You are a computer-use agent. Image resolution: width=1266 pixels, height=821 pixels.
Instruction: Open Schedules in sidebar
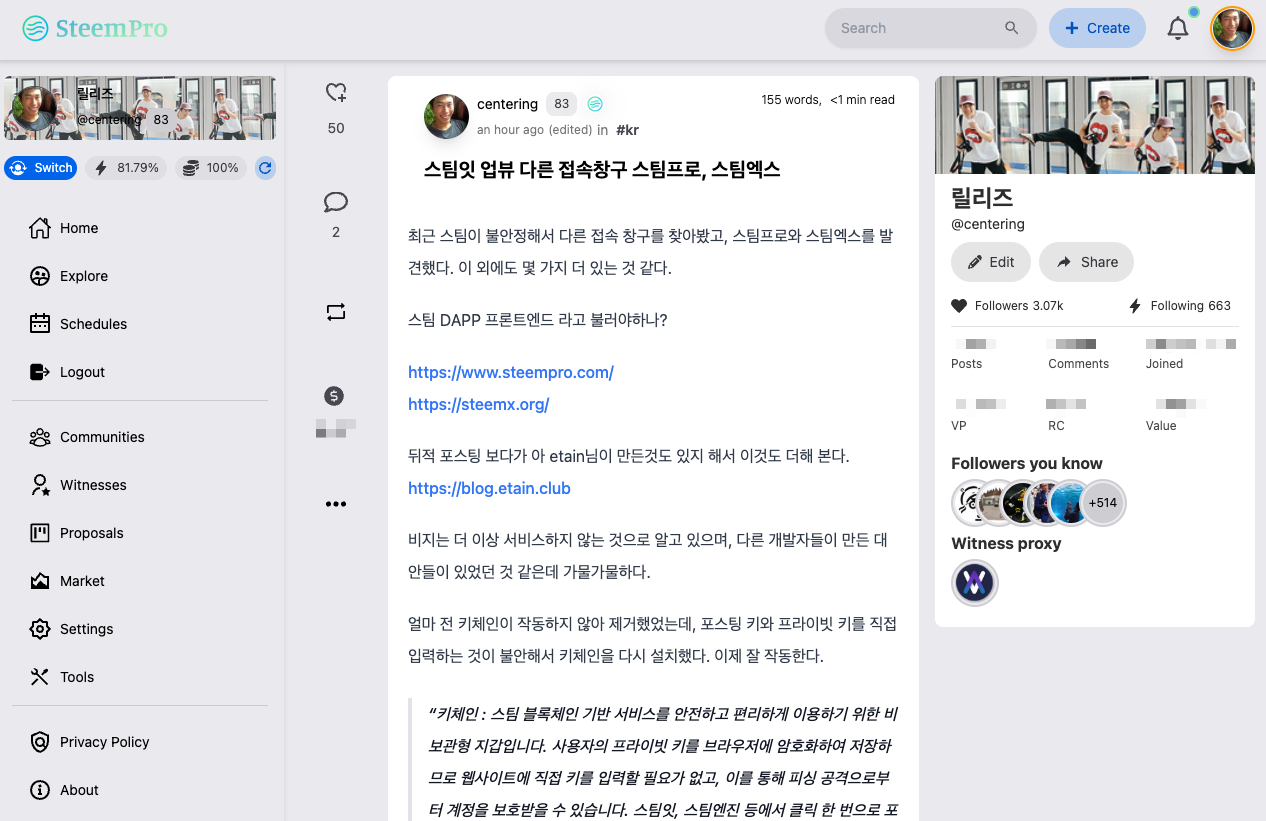point(78,324)
